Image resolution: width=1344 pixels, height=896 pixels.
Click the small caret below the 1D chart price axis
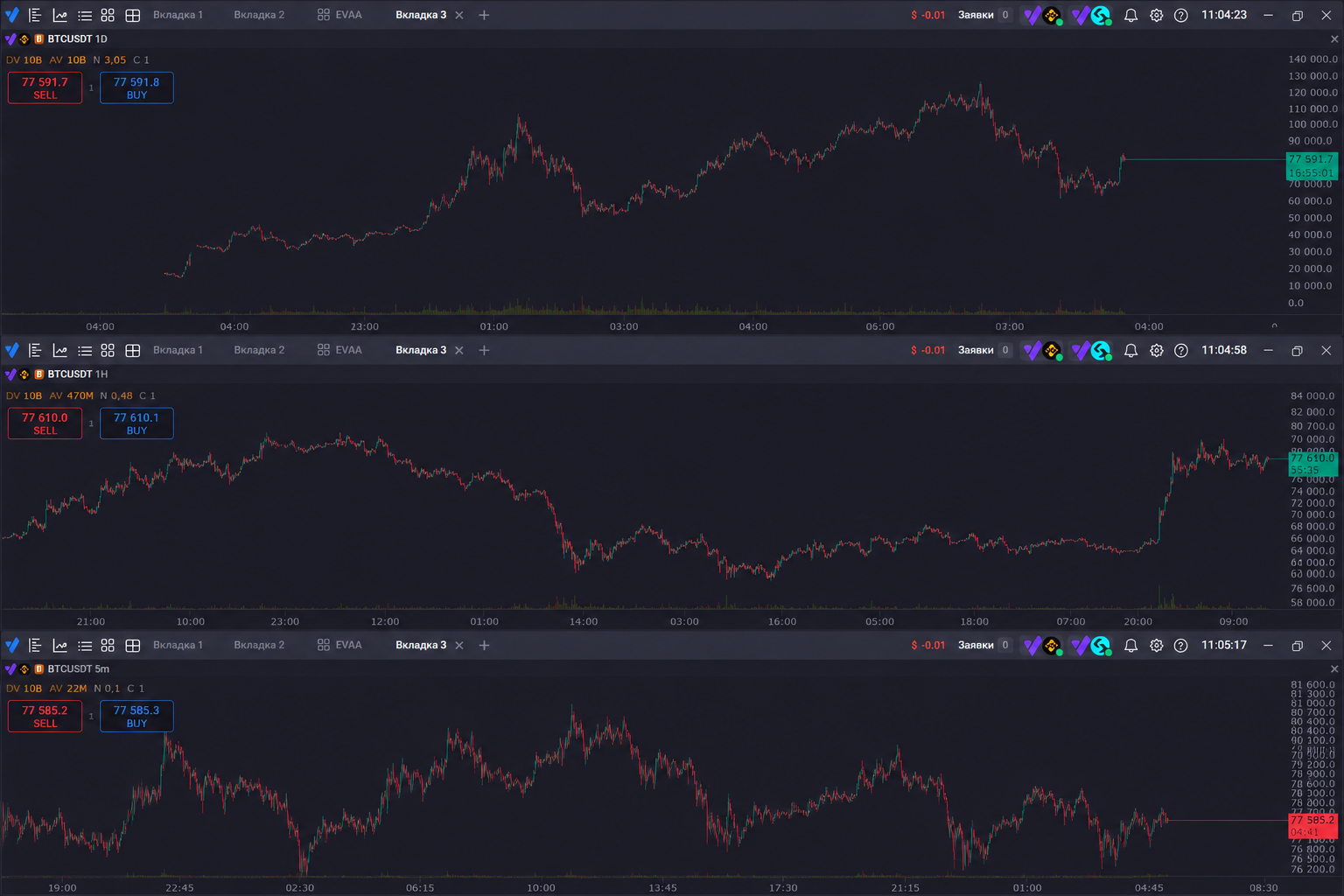[1274, 325]
